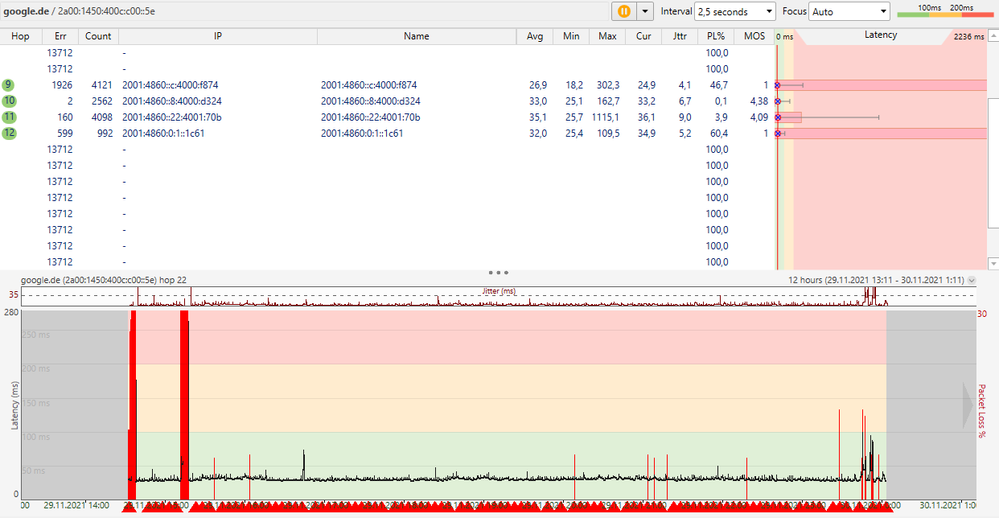This screenshot has width=999, height=518.
Task: Pause the trace with the orange button
Action: click(623, 11)
